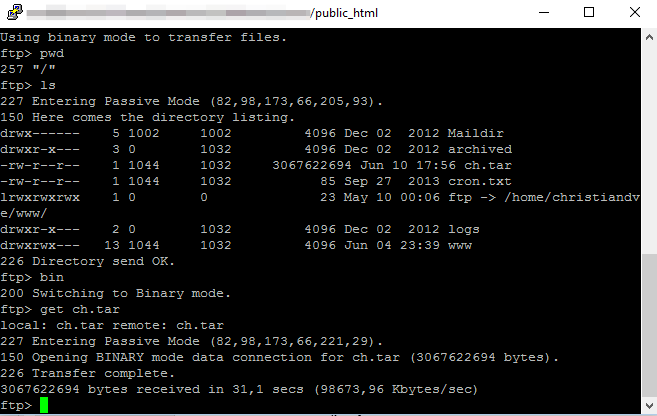Click the 'get ch.tar' command line

coord(60,310)
